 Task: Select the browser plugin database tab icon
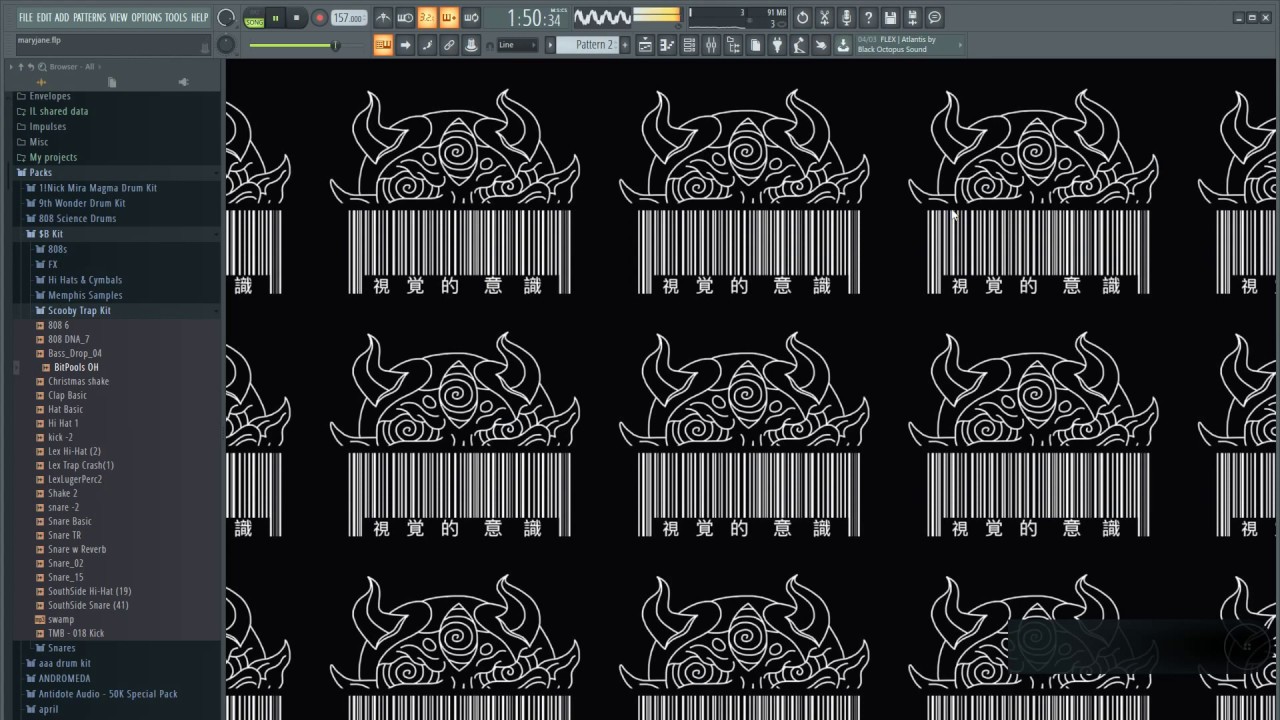(183, 82)
